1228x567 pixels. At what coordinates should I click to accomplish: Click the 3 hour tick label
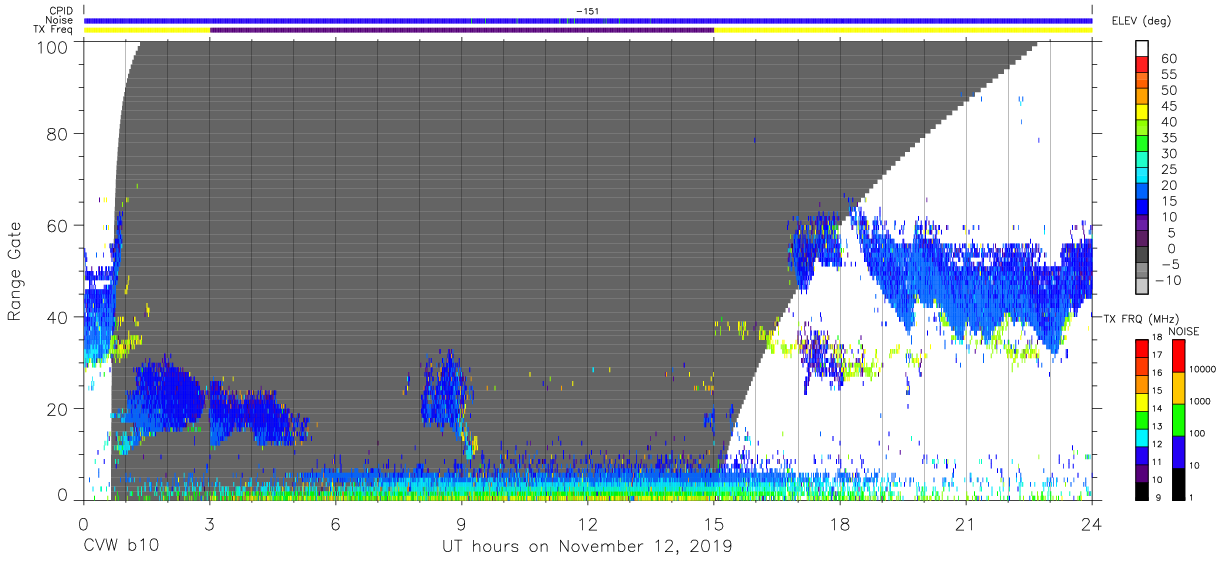click(209, 524)
